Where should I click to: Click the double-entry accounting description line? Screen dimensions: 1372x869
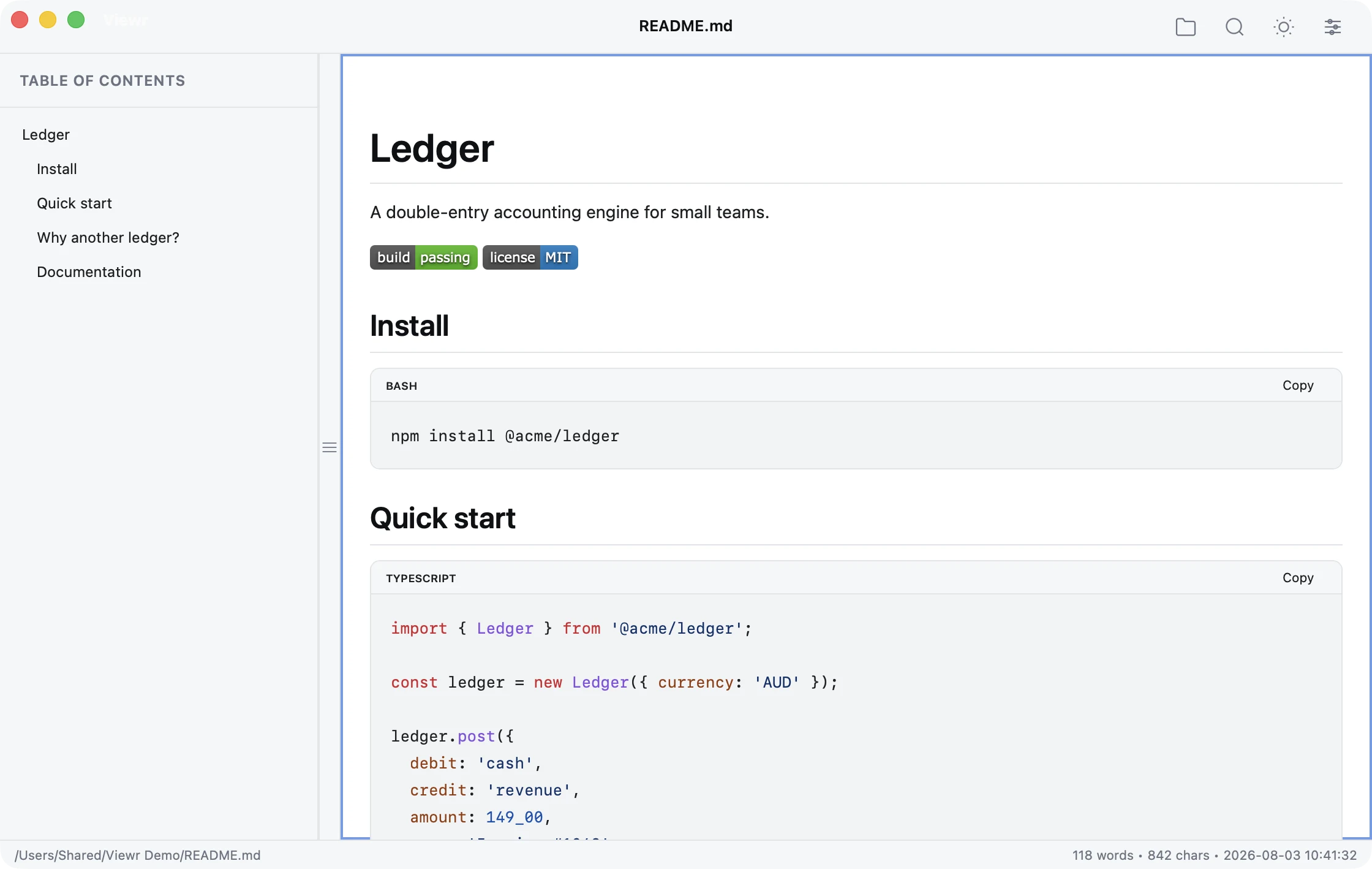point(569,213)
